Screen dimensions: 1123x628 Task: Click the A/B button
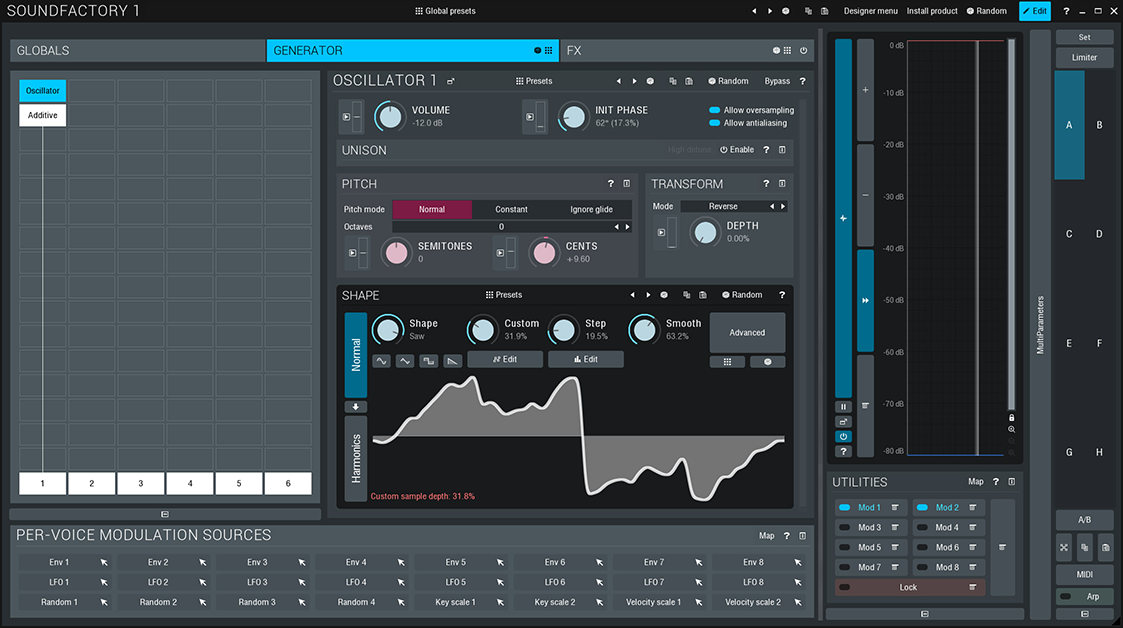point(1084,520)
